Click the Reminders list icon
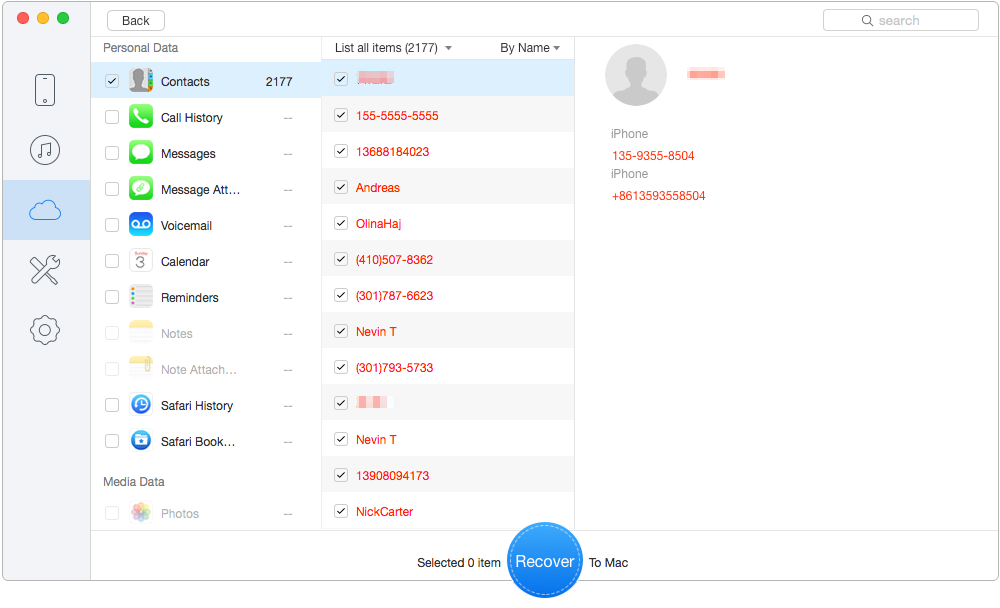The height and width of the screenshot is (608, 1000). pos(141,297)
